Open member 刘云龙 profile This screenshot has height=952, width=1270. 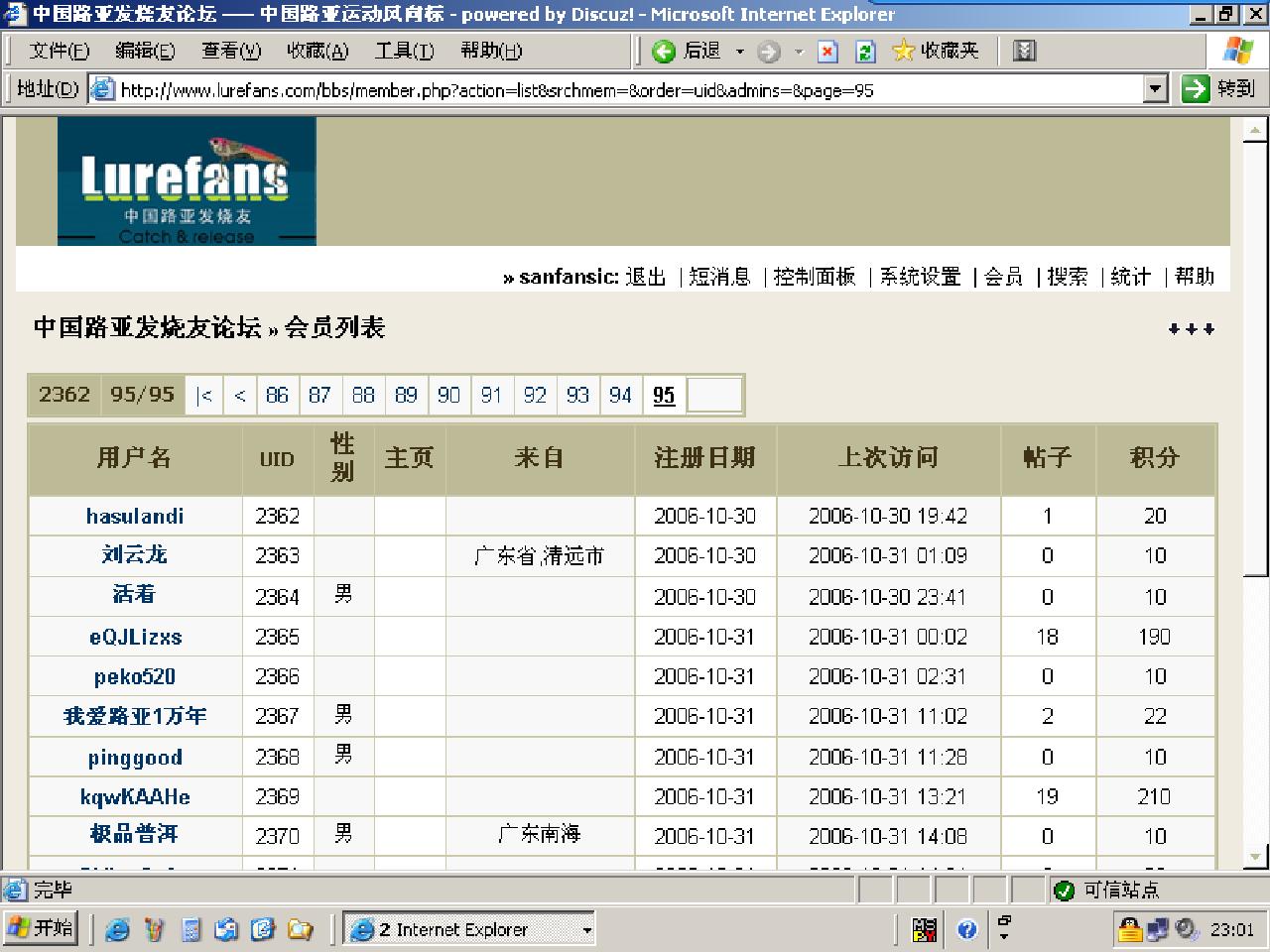point(134,554)
